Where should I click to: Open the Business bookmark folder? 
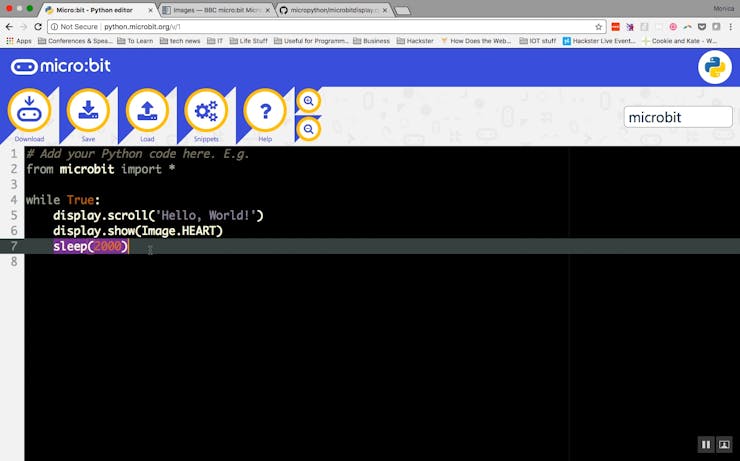click(x=371, y=41)
